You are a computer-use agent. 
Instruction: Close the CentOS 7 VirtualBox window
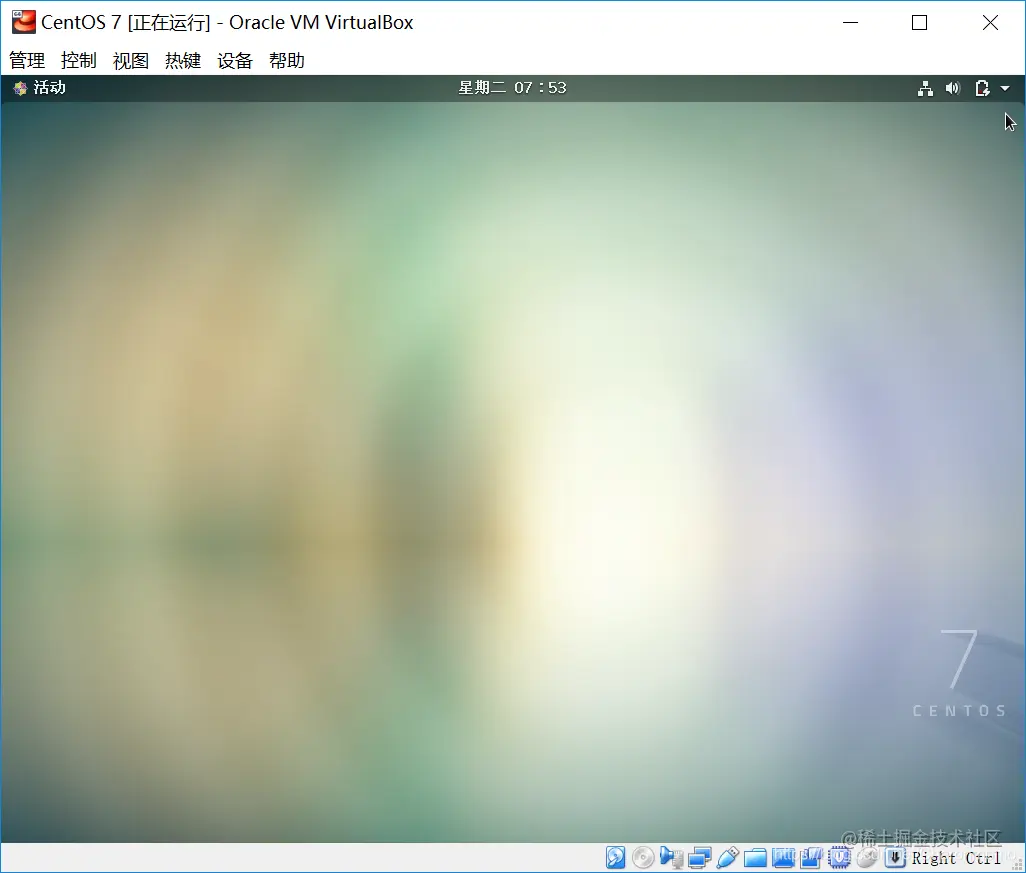(991, 22)
